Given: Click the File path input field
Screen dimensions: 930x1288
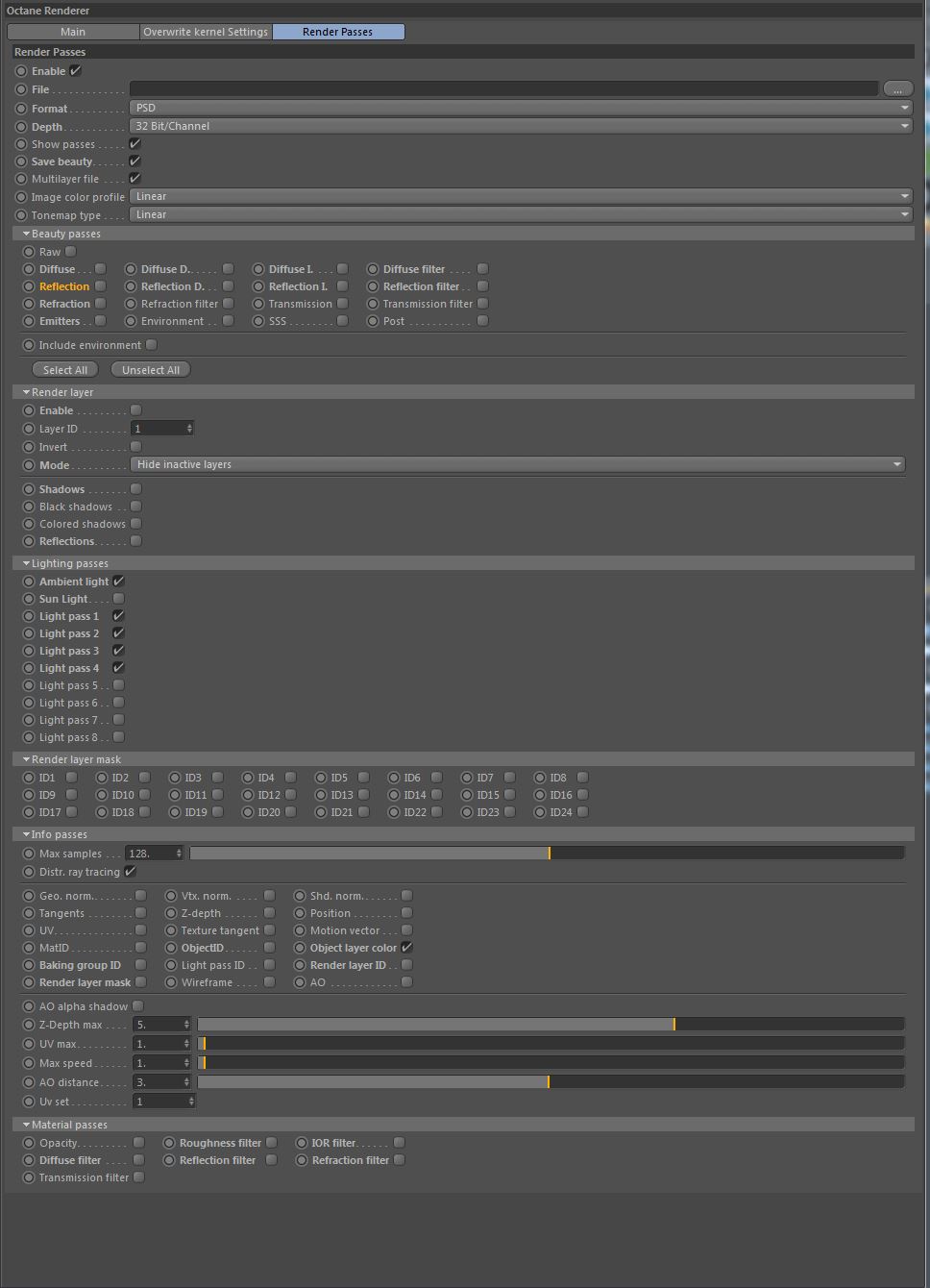Looking at the screenshot, I should (x=503, y=88).
